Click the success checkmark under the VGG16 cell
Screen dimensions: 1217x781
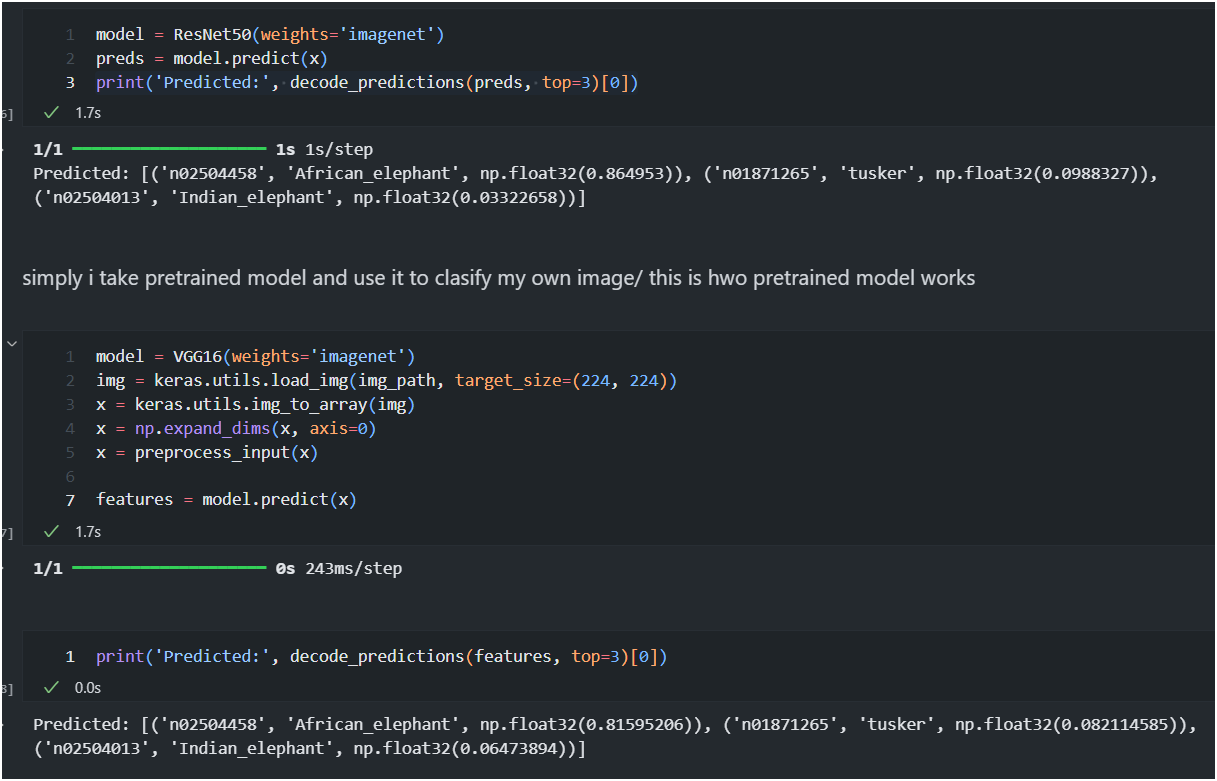[x=52, y=531]
